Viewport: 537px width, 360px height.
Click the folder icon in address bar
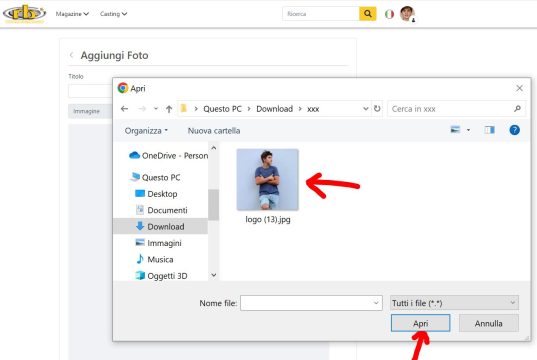coord(184,108)
